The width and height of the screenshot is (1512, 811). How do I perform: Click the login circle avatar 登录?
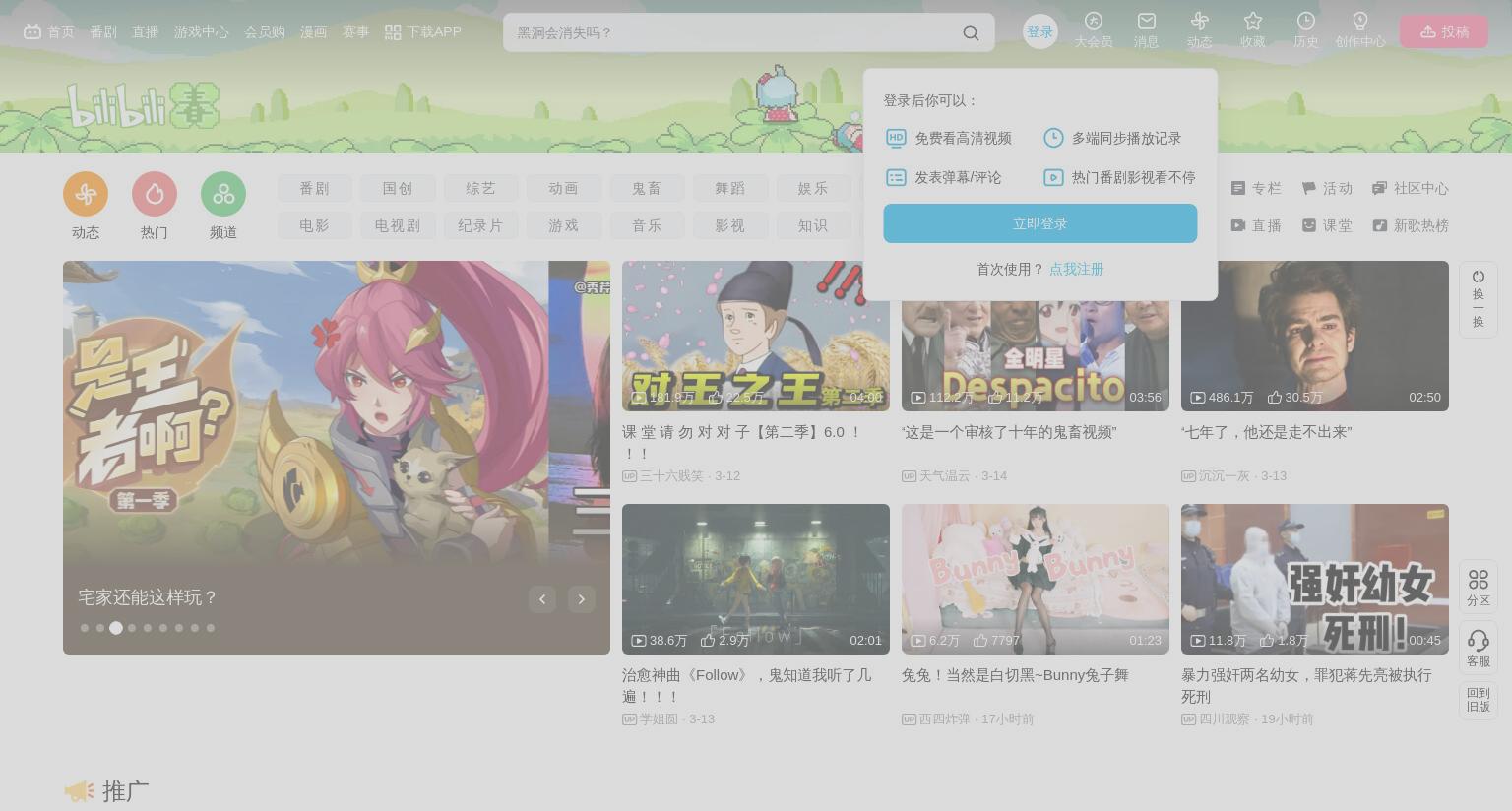coord(1040,31)
